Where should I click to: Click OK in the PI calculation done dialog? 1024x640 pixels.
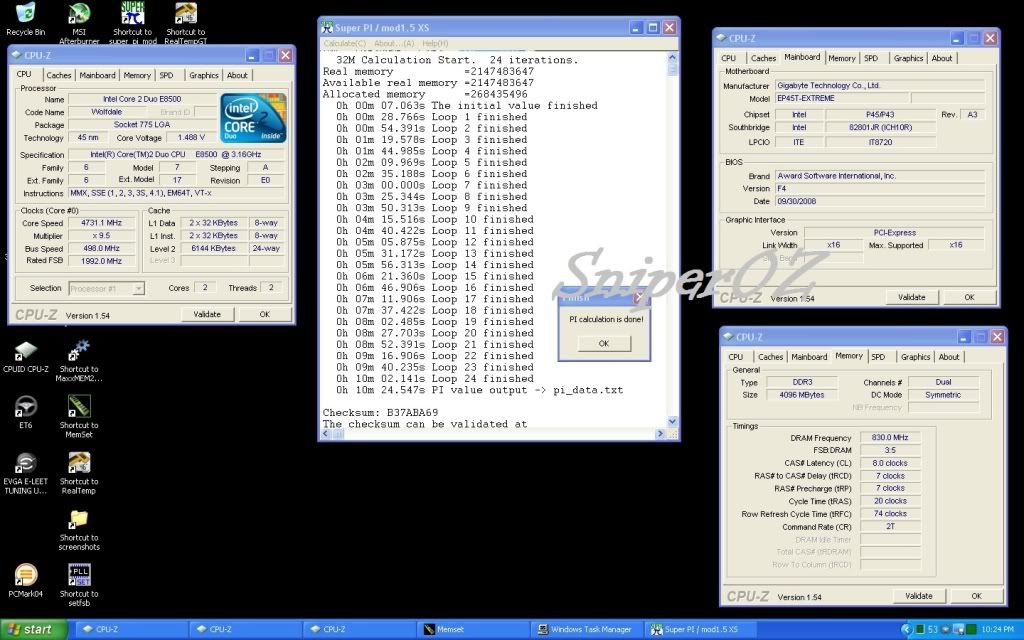(x=603, y=343)
